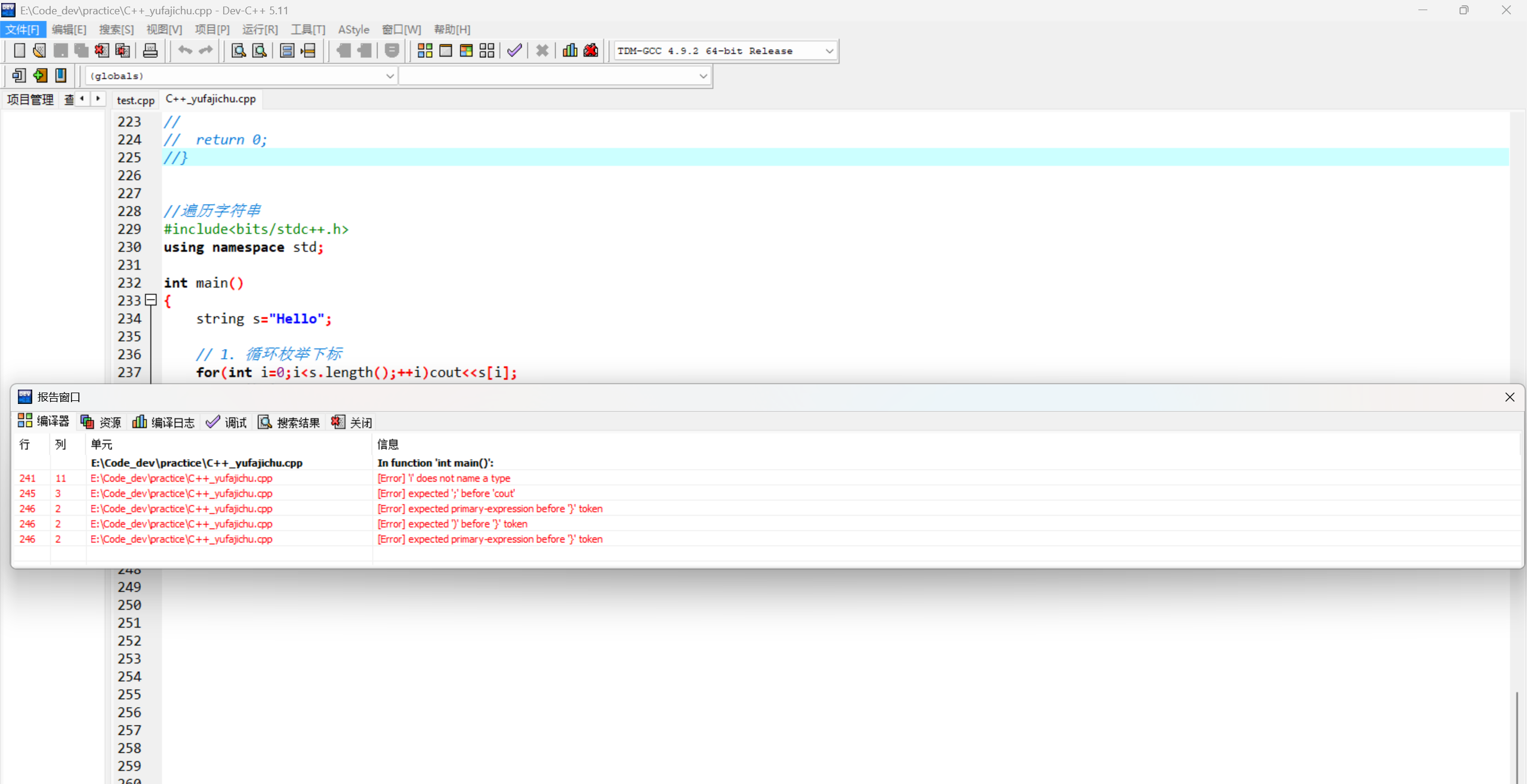
Task: Open the 编译日志 tab in report window
Action: (164, 422)
